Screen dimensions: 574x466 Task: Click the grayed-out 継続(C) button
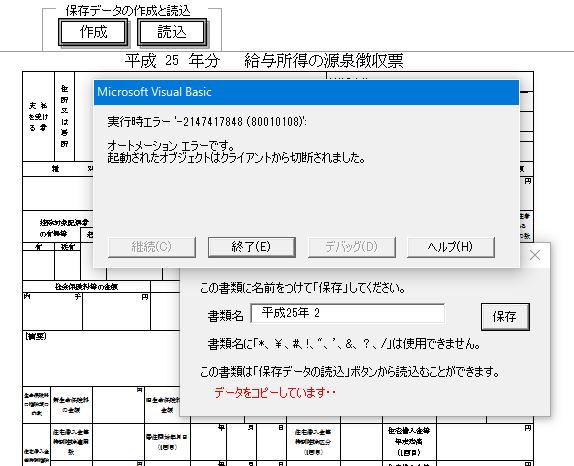pyautogui.click(x=152, y=247)
